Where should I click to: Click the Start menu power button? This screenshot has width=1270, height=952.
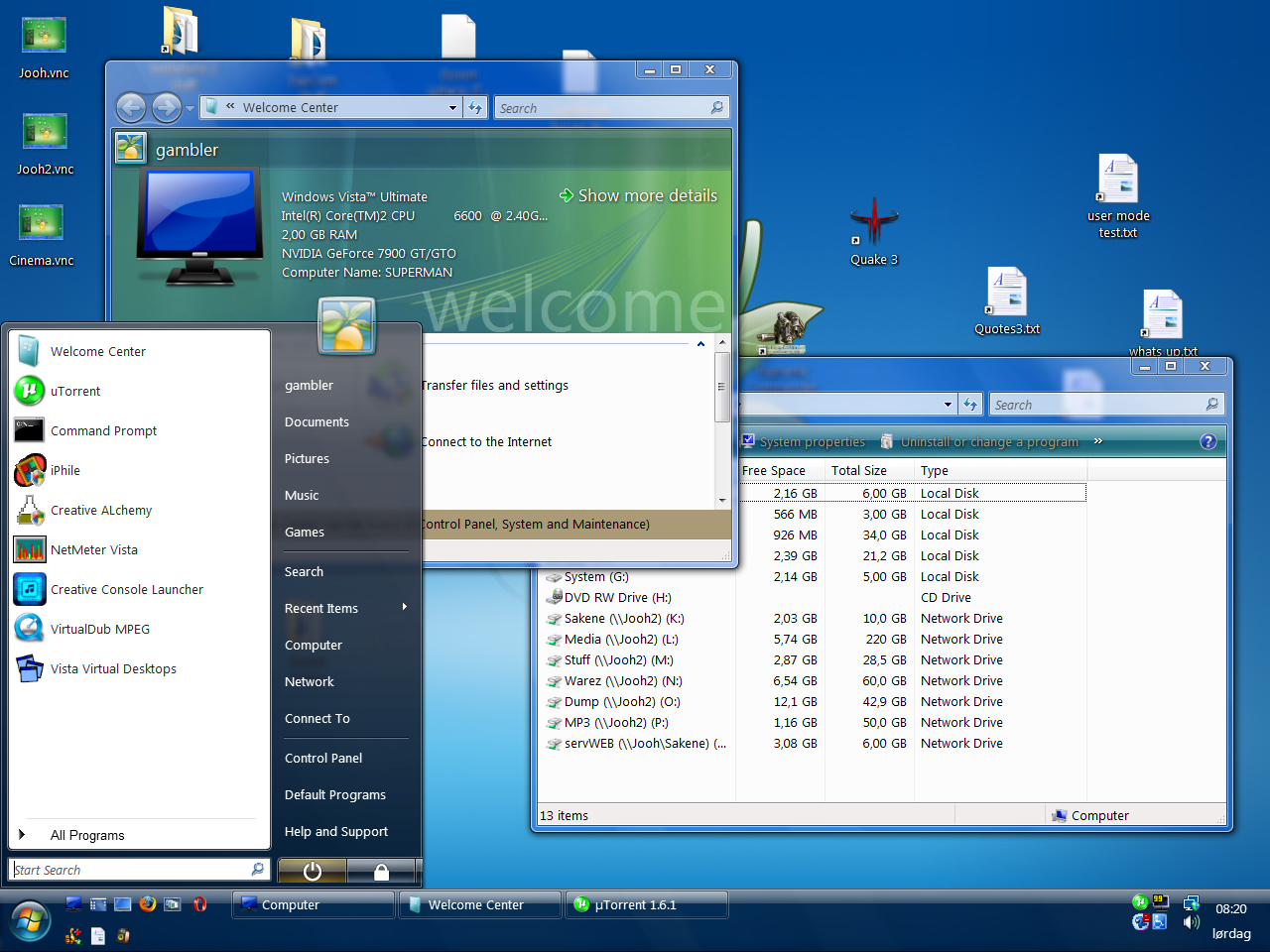[x=312, y=871]
